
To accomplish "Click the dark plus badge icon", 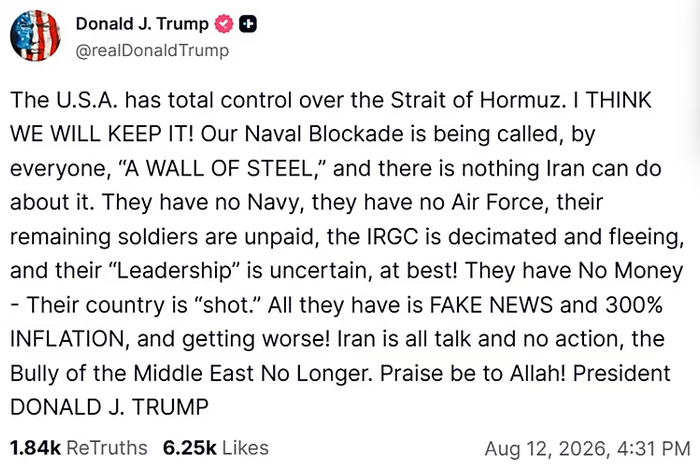I will [248, 24].
